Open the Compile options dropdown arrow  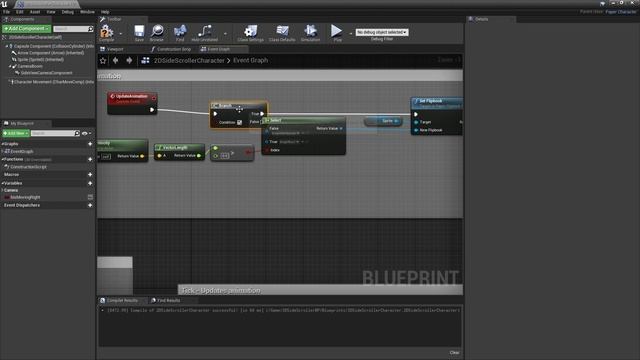pyautogui.click(x=120, y=33)
